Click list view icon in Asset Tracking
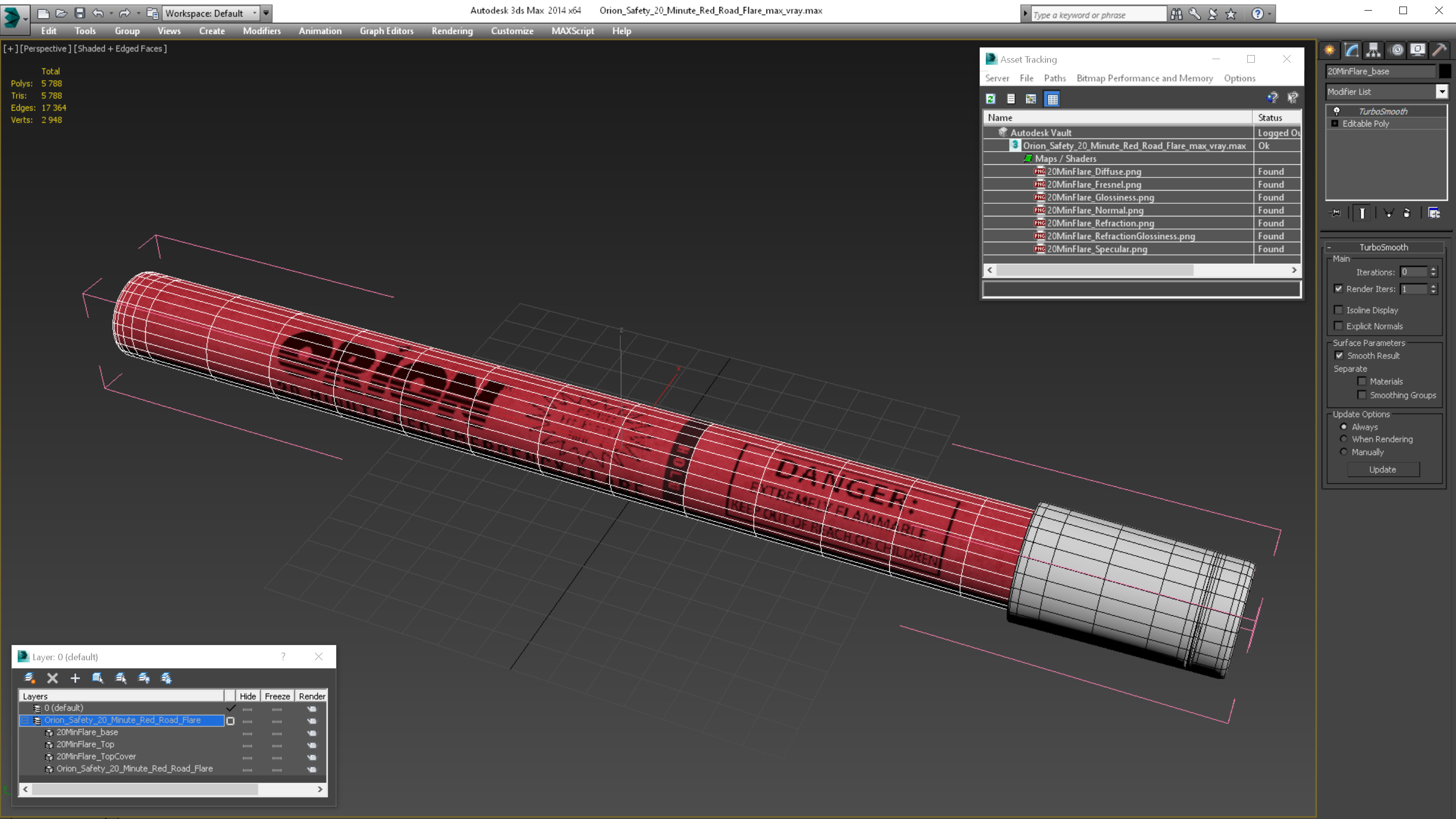Screen dimensions: 1456x819 (x=1011, y=99)
